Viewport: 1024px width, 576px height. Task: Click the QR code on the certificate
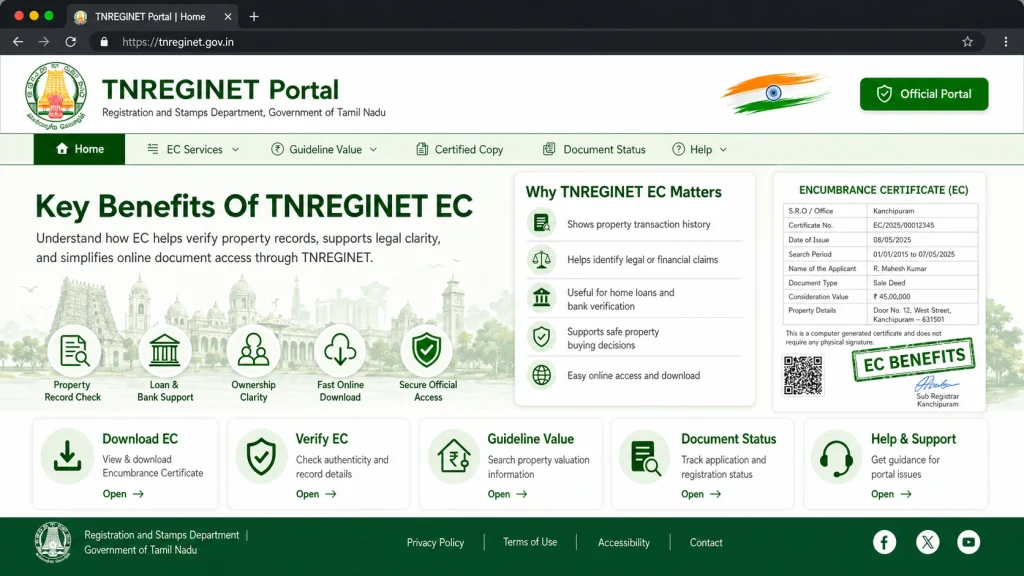point(803,376)
